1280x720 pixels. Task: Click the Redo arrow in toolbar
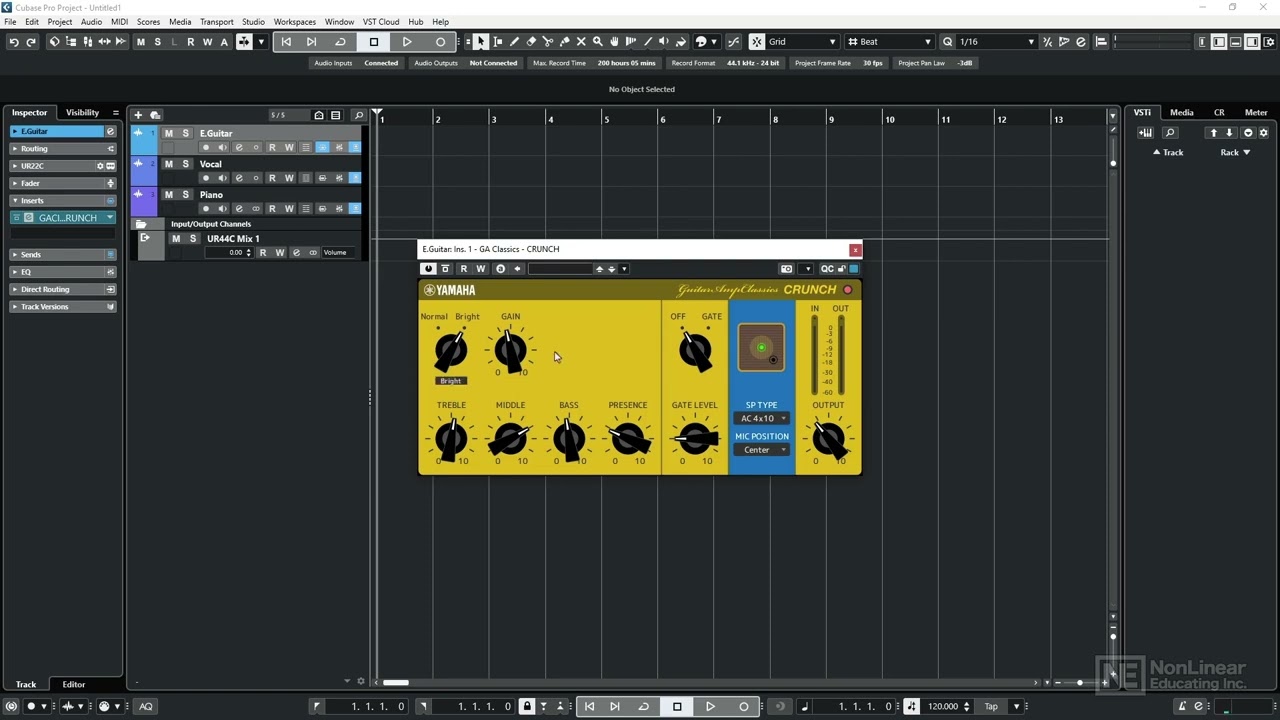[x=31, y=42]
